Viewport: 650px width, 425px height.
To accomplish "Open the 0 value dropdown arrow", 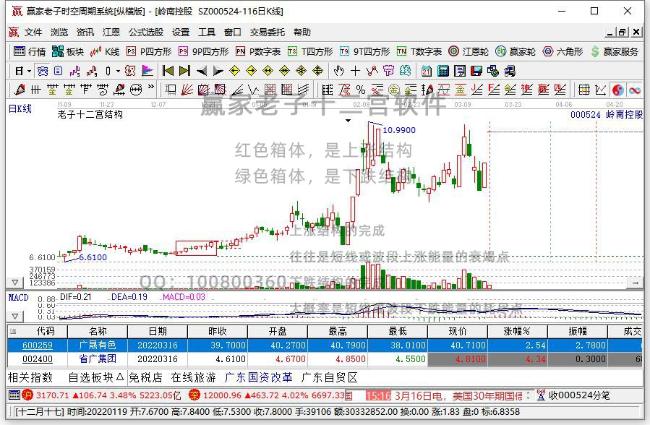I will pos(117,71).
